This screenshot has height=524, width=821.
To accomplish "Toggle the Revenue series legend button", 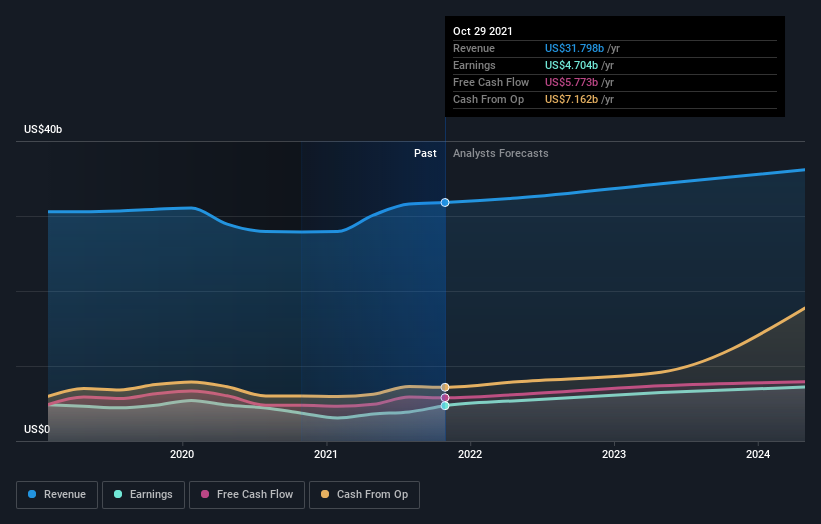I will coord(57,495).
